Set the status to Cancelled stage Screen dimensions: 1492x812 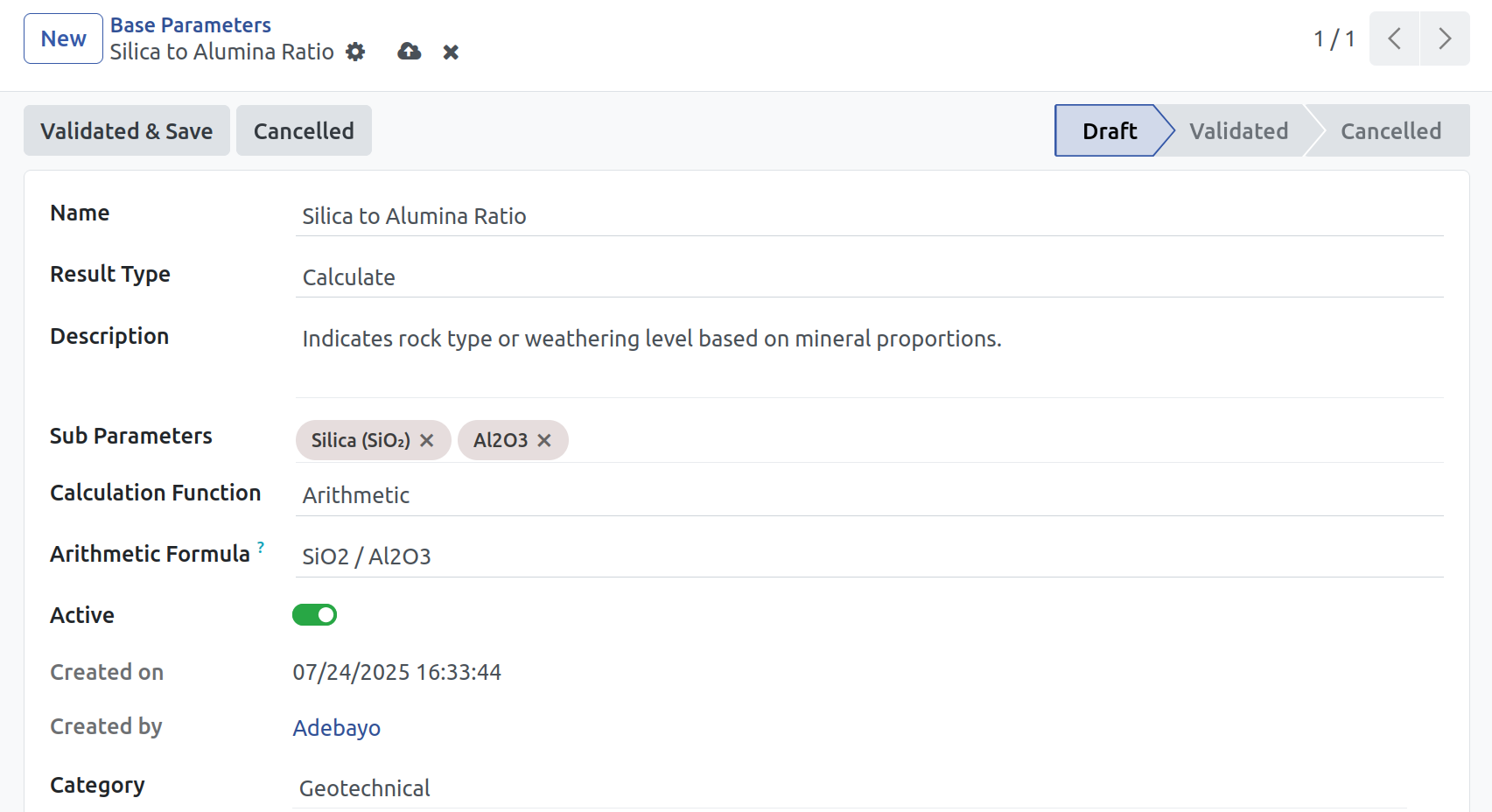1390,131
